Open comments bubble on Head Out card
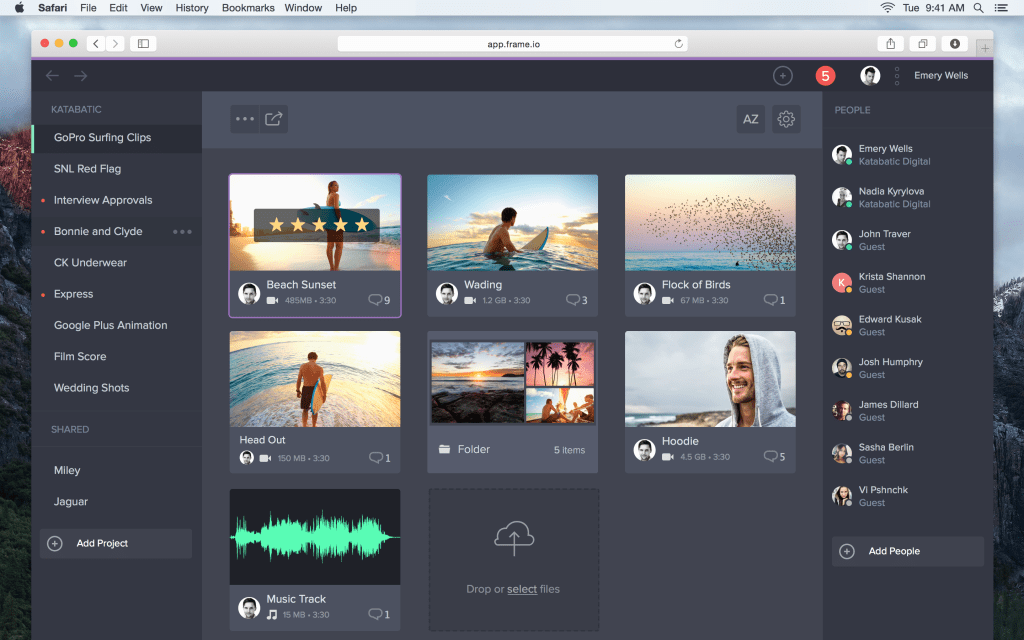The height and width of the screenshot is (640, 1024). pos(379,458)
